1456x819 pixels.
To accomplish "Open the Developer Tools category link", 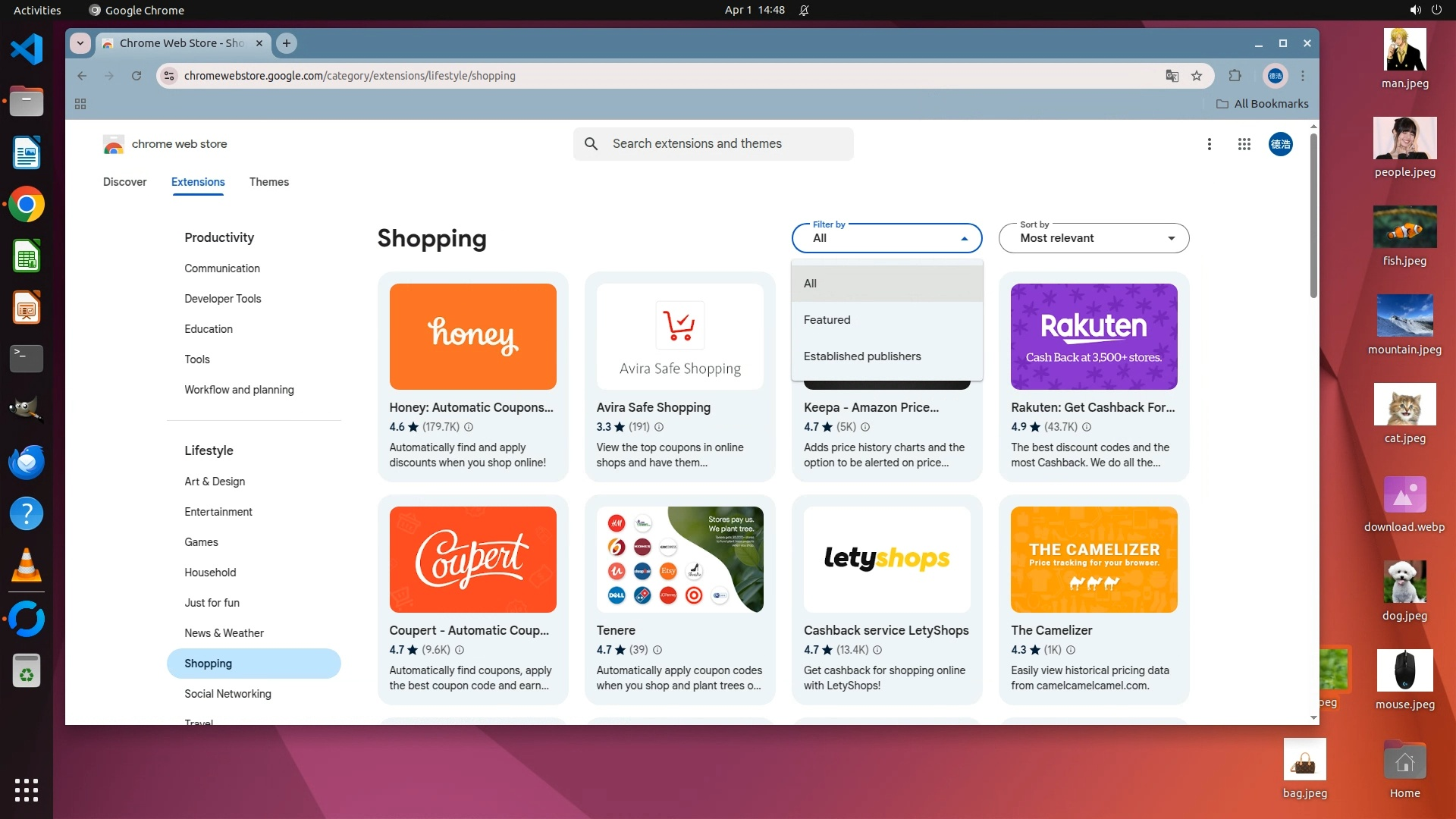I will click(222, 299).
